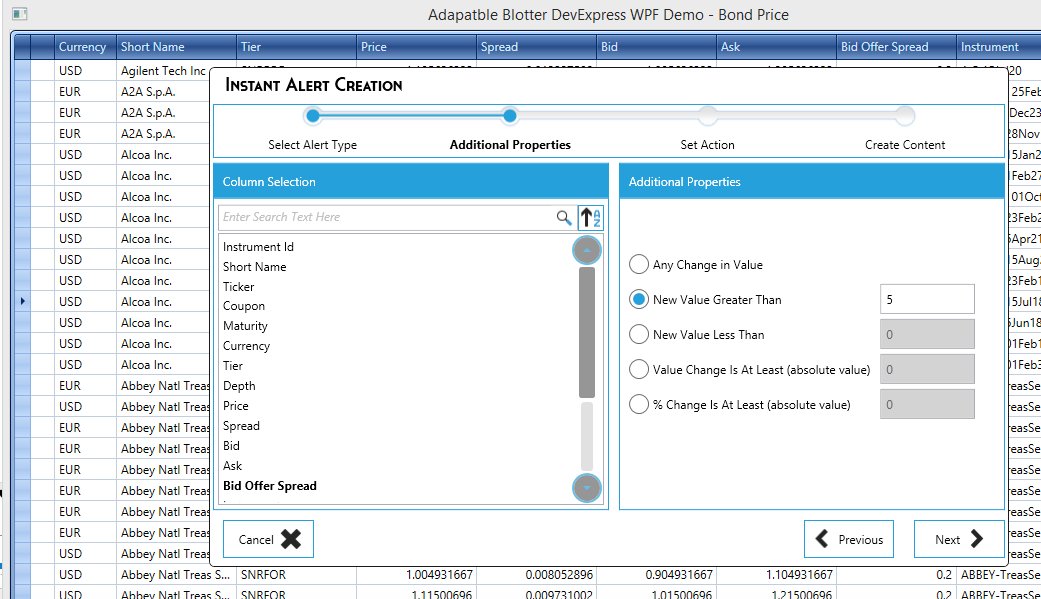Select the Any Change in Value option
The image size is (1041, 599).
point(638,264)
